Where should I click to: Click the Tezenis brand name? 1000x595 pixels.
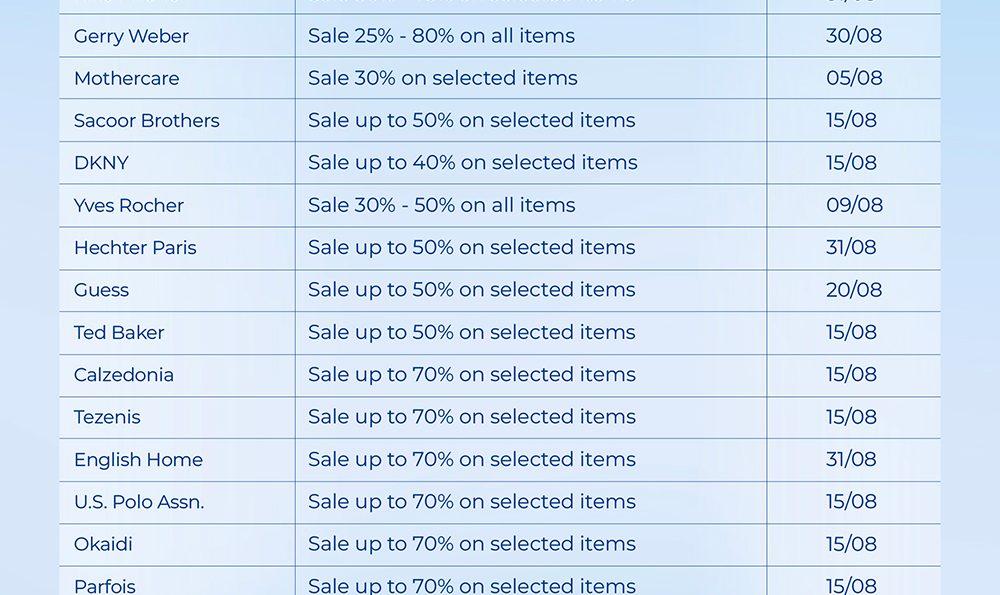pyautogui.click(x=107, y=417)
